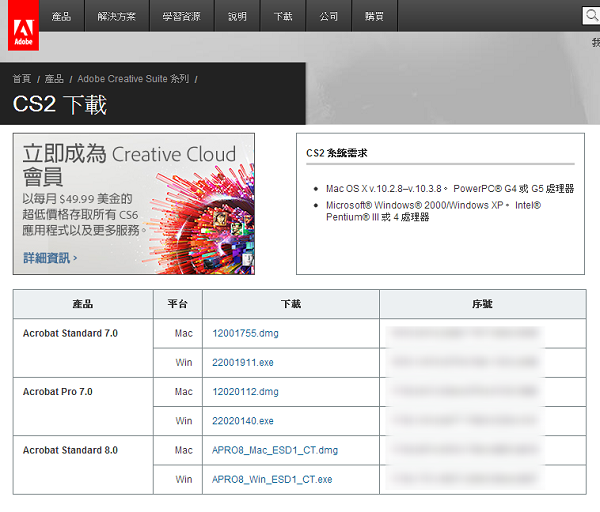Click blurred serial for 22001911.exe row
Viewport: 600px width, 512px height.
tap(465, 362)
